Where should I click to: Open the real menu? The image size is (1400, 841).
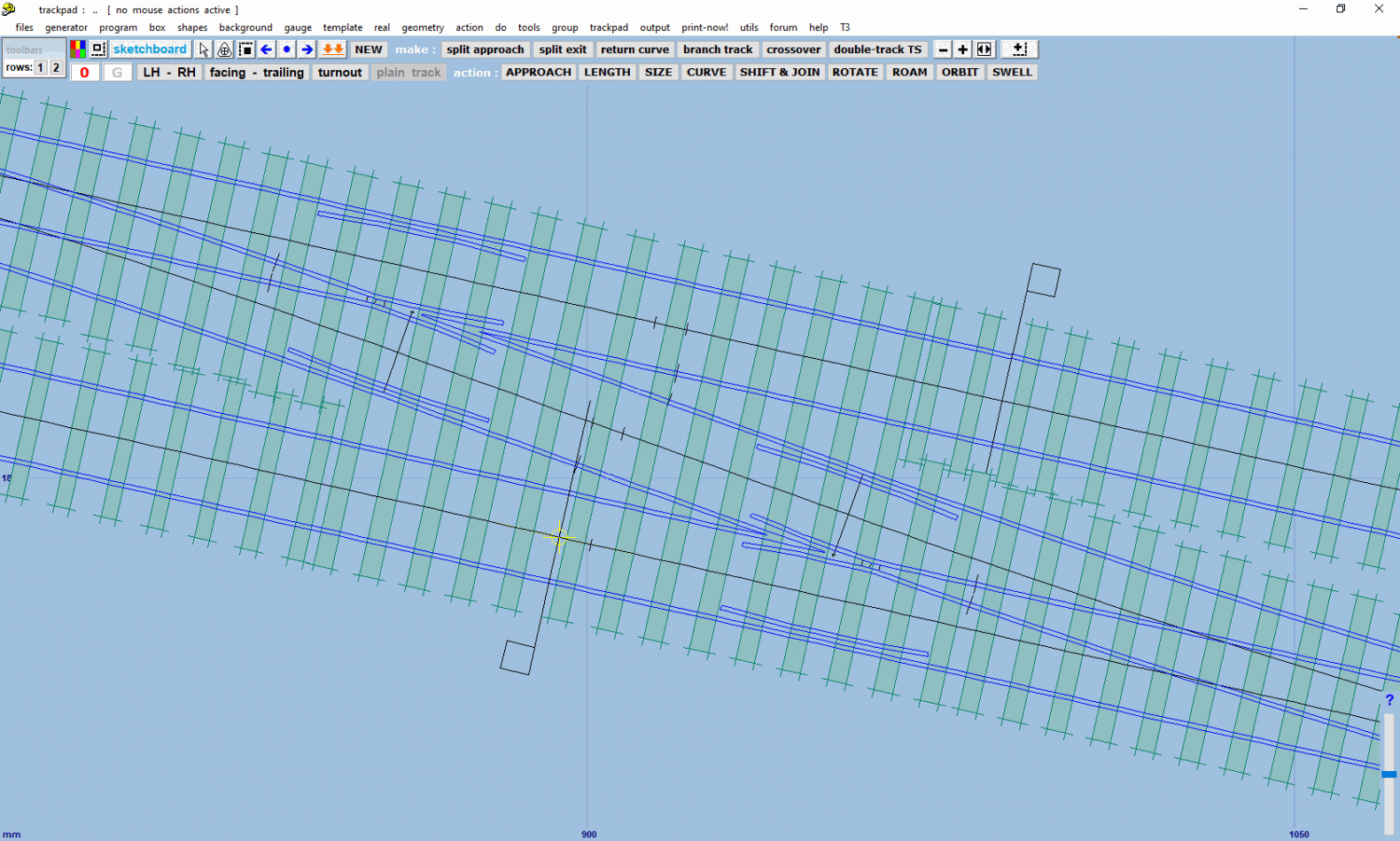(382, 27)
